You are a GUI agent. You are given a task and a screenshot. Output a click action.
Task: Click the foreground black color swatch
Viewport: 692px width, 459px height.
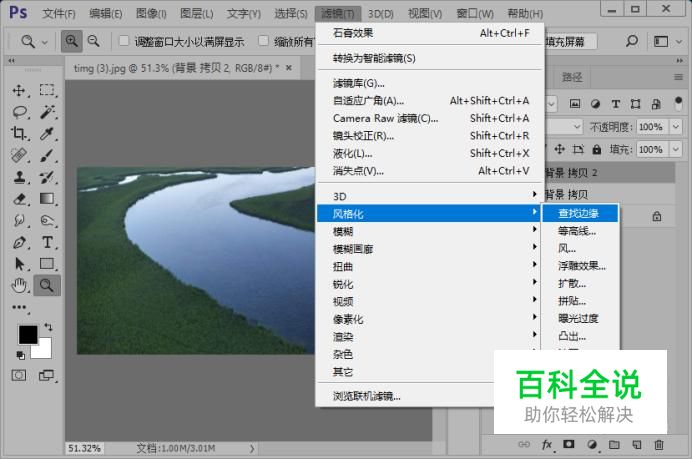(x=28, y=335)
